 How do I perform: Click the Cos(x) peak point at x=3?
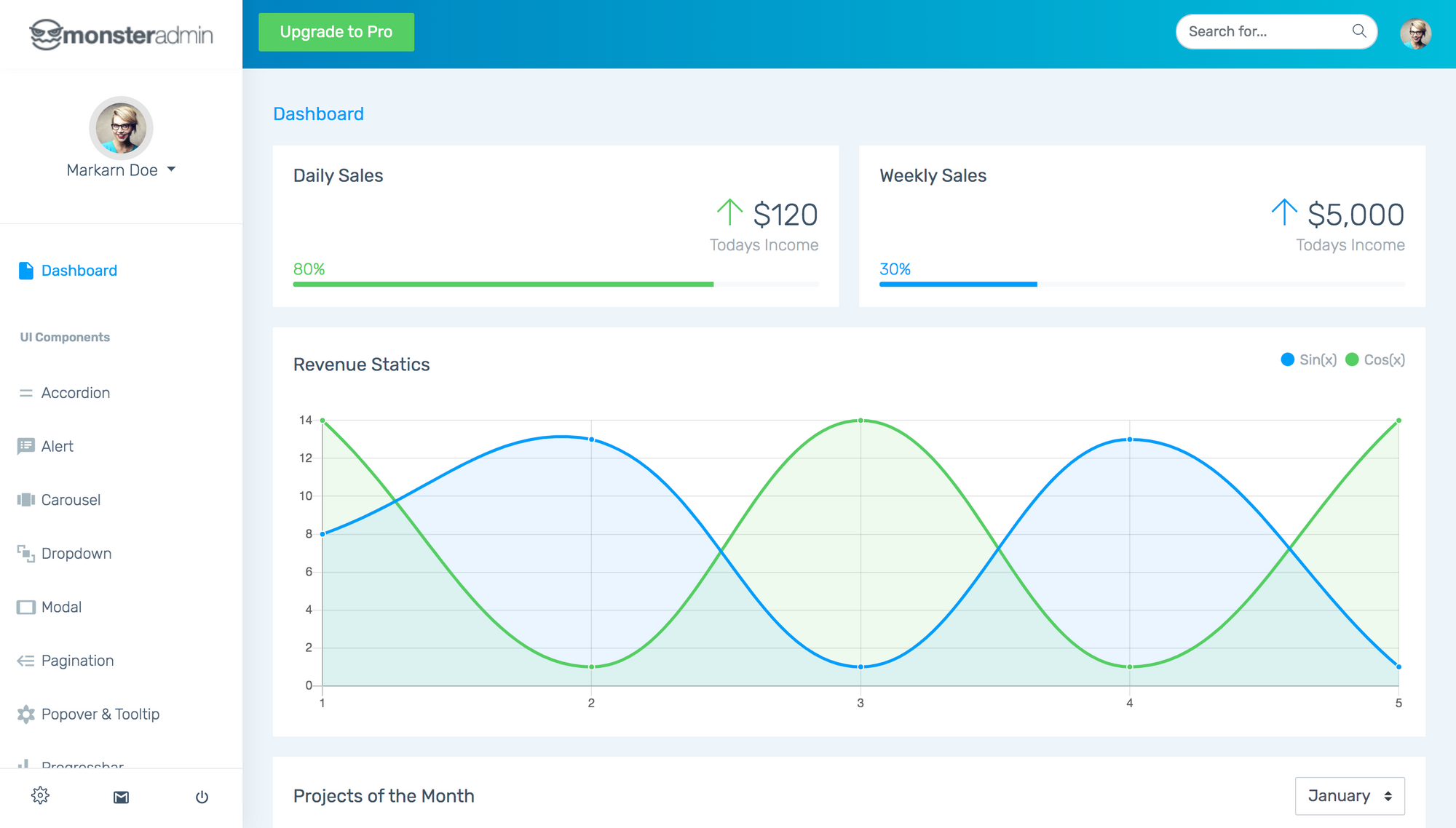pyautogui.click(x=860, y=421)
